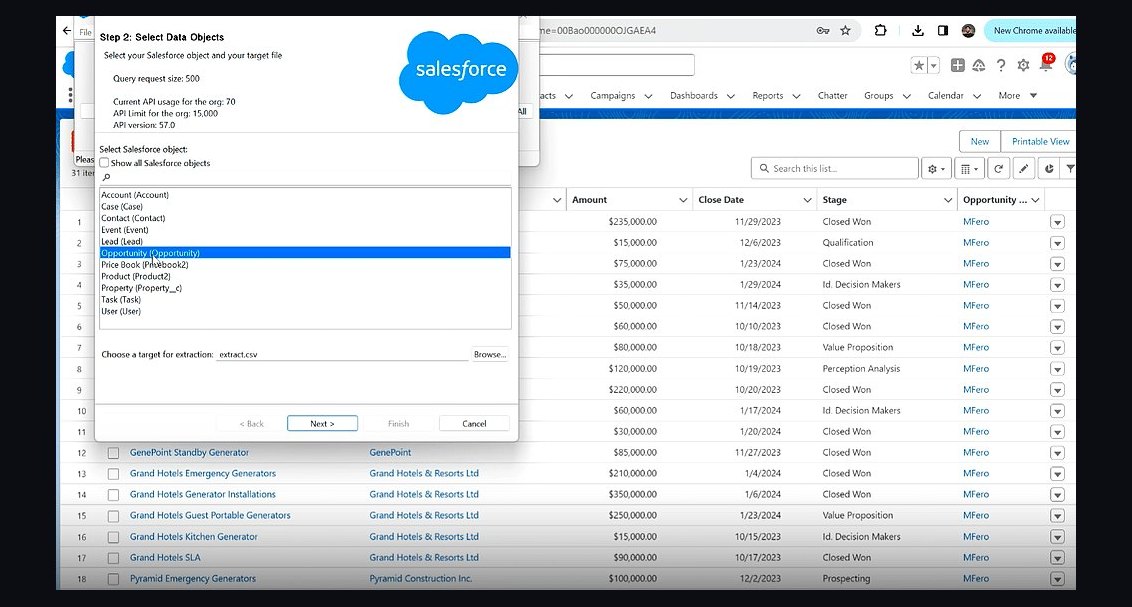This screenshot has width=1132, height=607.
Task: Click the inline edit pencil icon
Action: click(1024, 169)
